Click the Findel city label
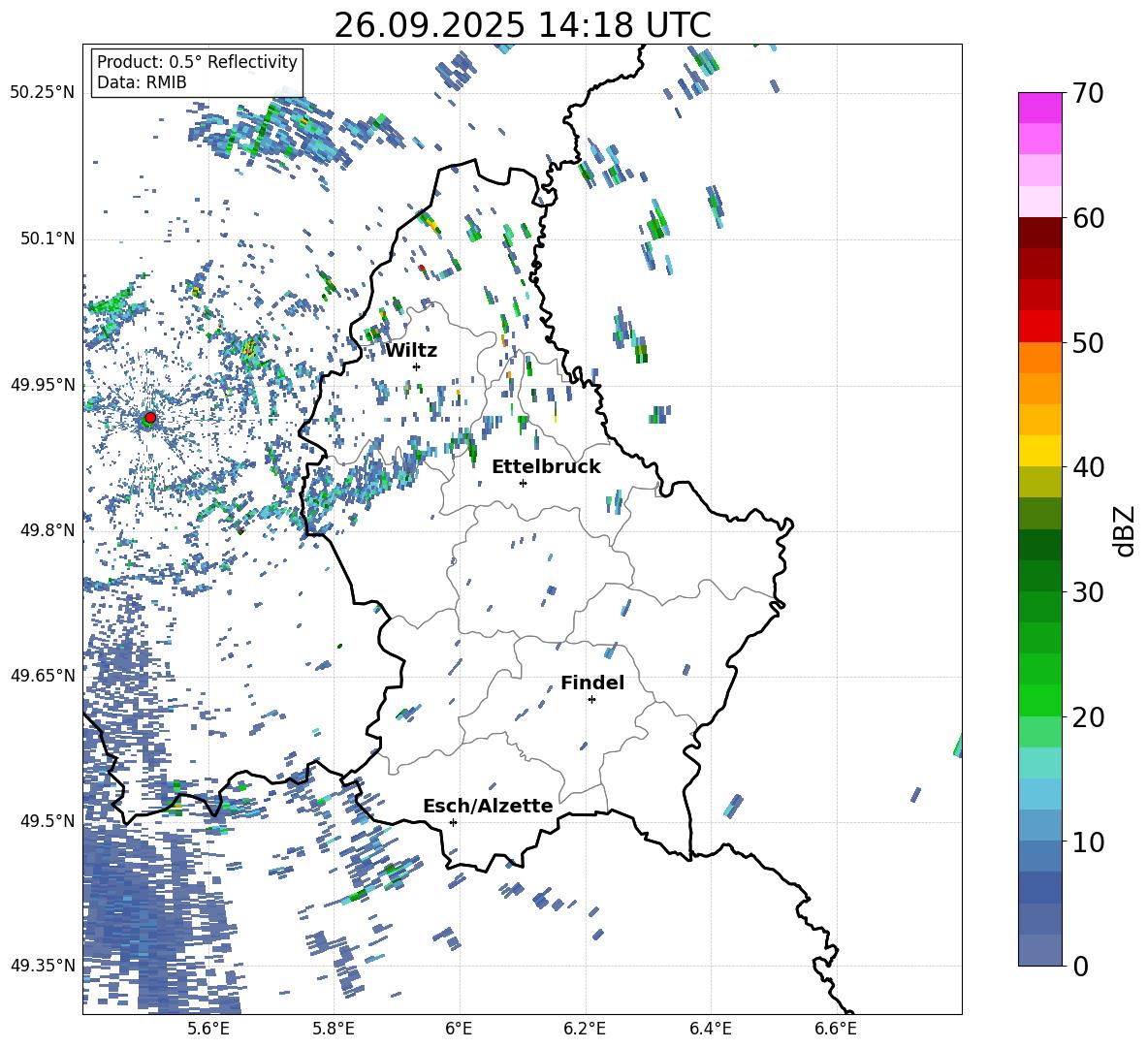This screenshot has width=1148, height=1048. 592,683
